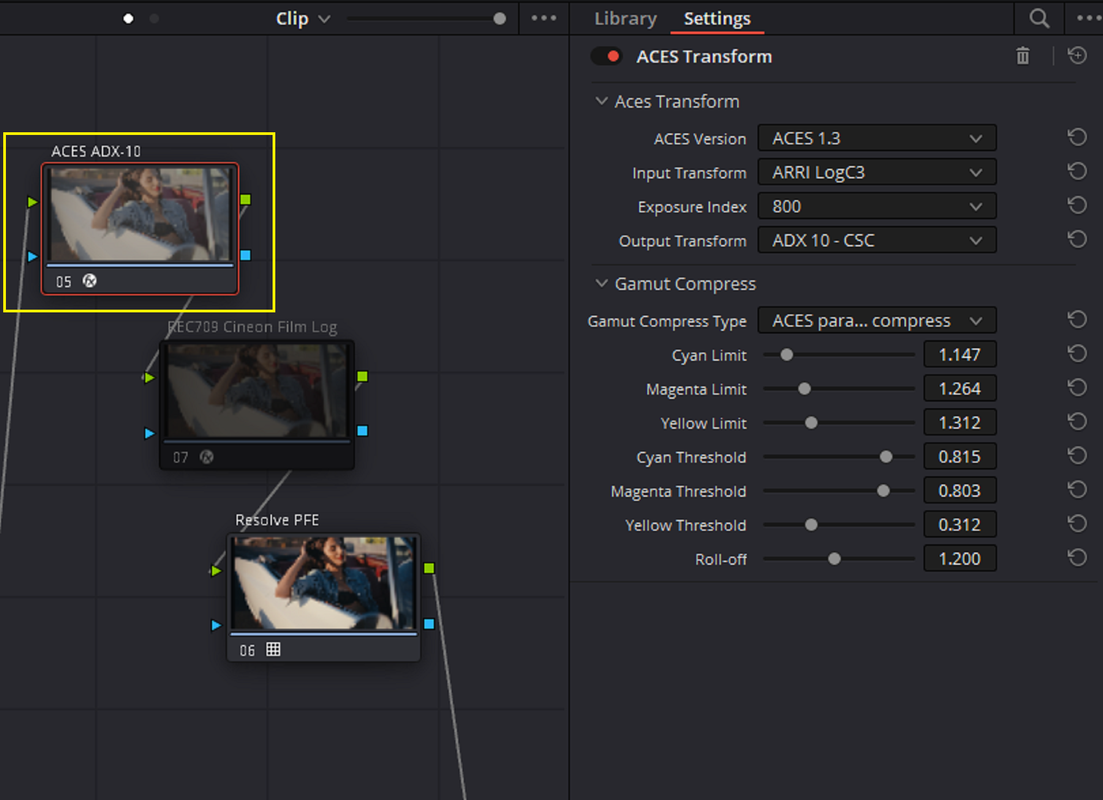Image resolution: width=1103 pixels, height=800 pixels.
Task: Reset the Gamut Compress Type setting
Action: click(x=1077, y=319)
